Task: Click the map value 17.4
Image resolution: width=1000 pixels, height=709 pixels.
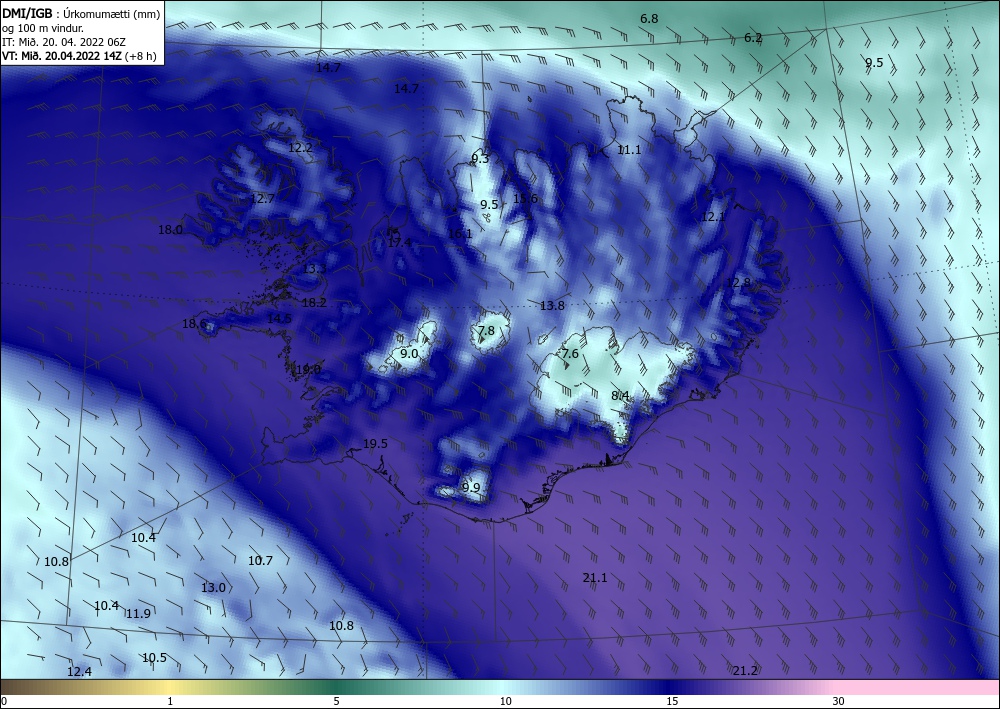Action: point(399,242)
